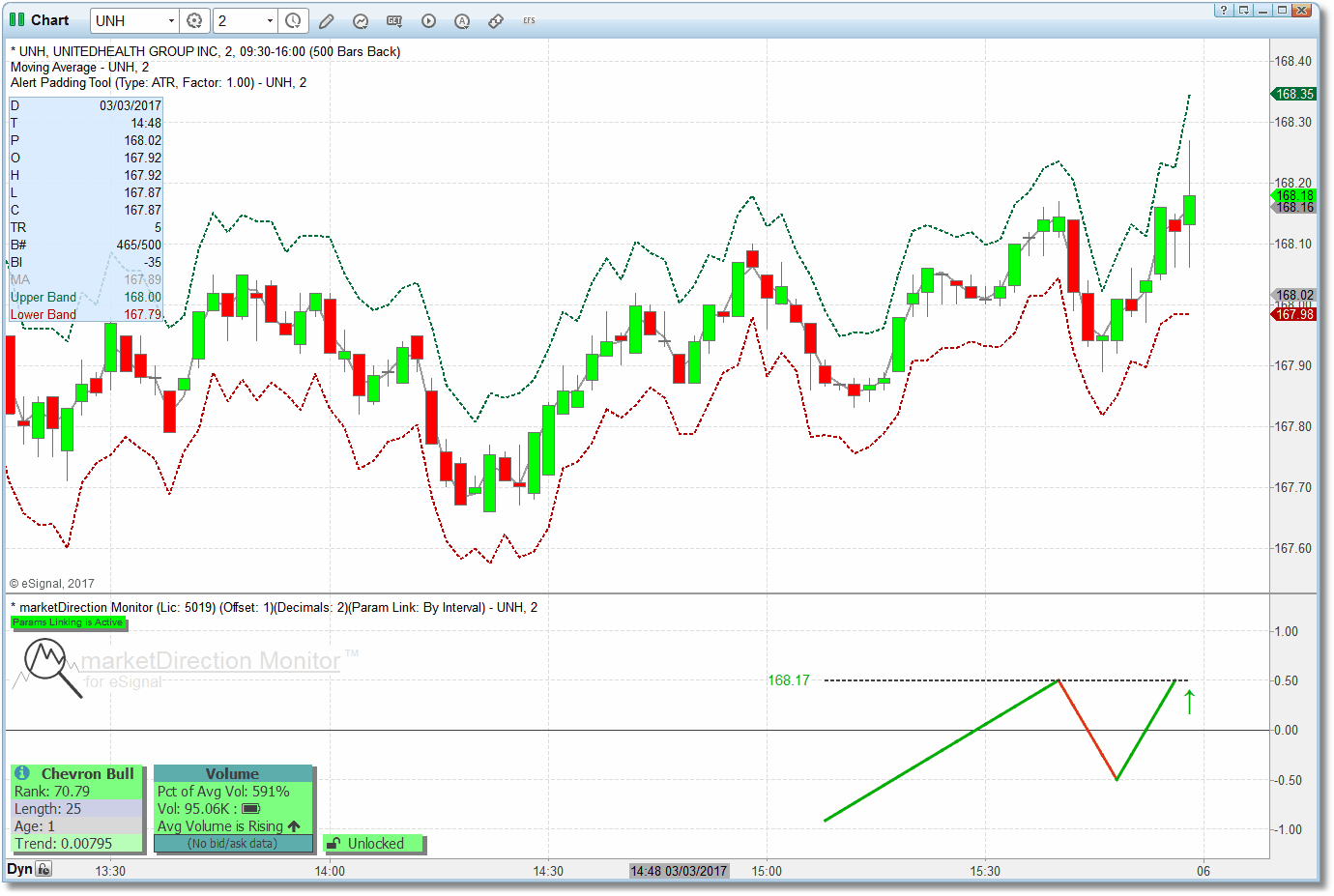Open the marketDirection Monitor link
The width and height of the screenshot is (1334, 896).
point(211,661)
